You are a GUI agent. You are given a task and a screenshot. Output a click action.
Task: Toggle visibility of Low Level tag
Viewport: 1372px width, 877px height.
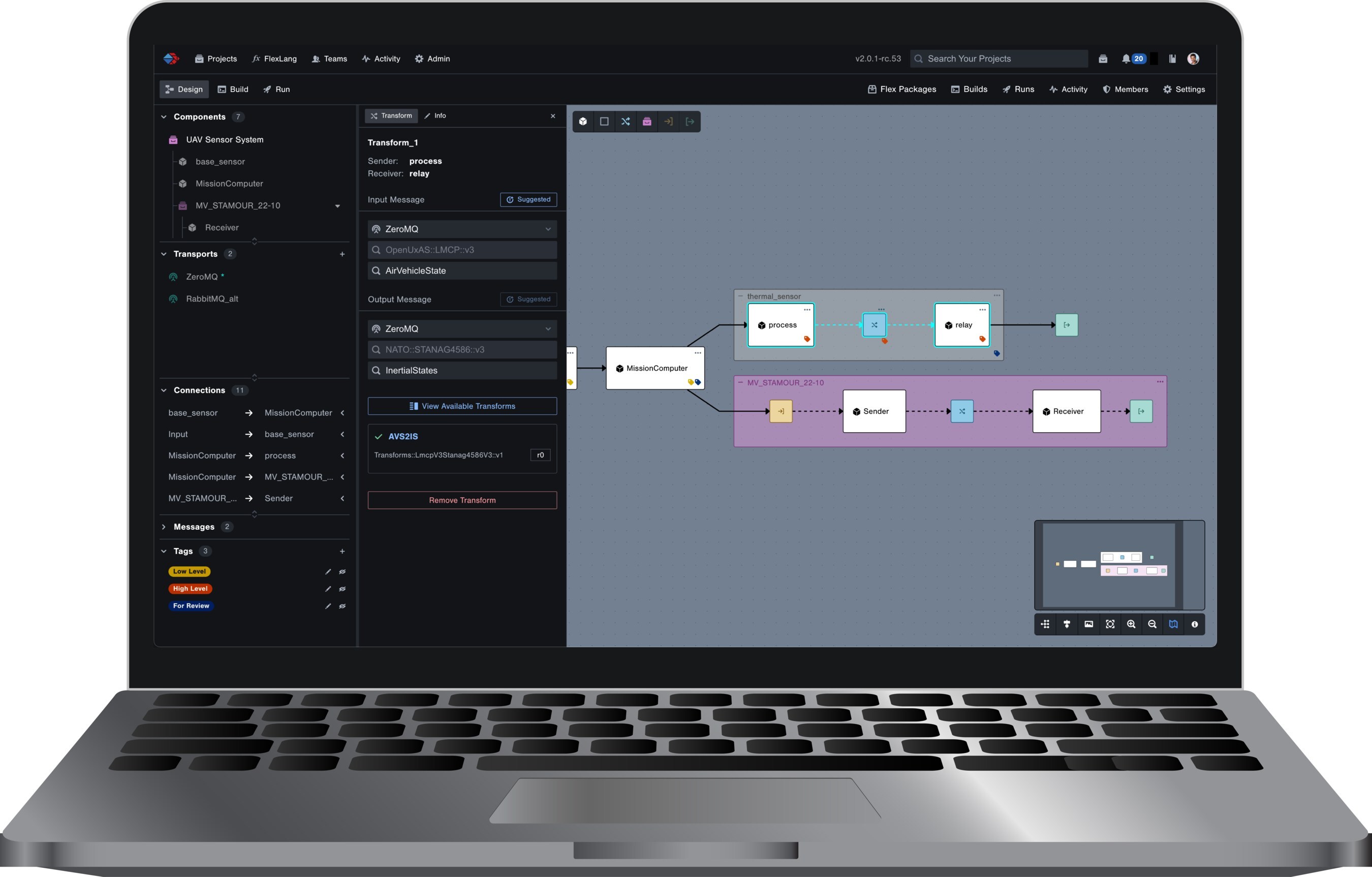click(342, 571)
